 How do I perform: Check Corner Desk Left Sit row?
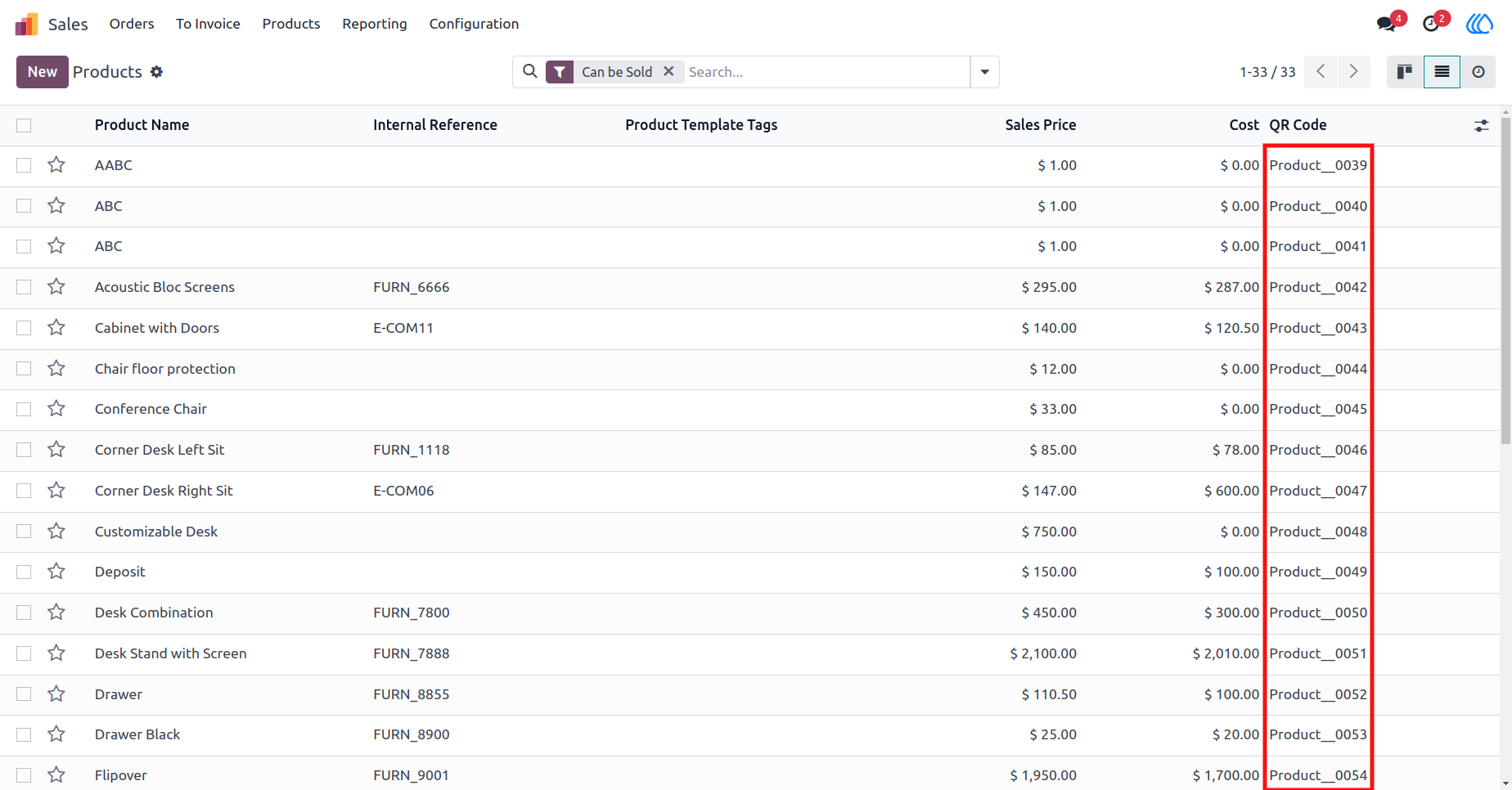pos(24,450)
